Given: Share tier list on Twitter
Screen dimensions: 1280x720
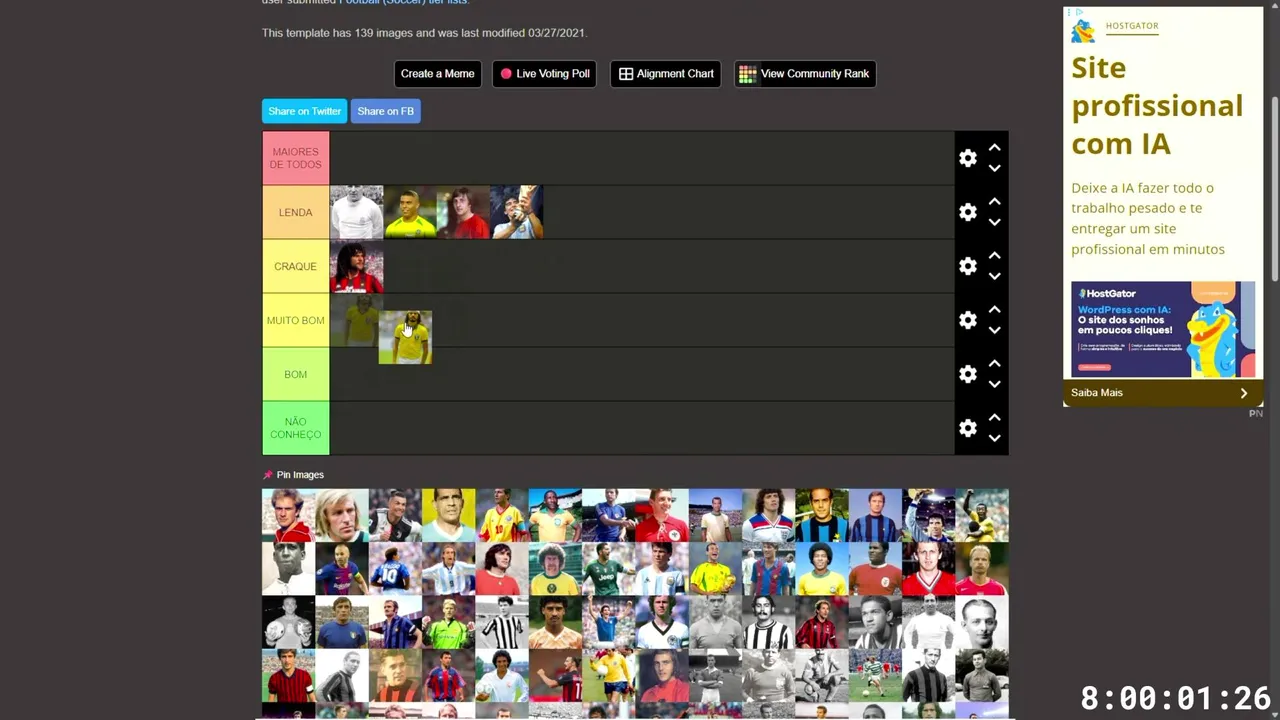Looking at the screenshot, I should 305,111.
